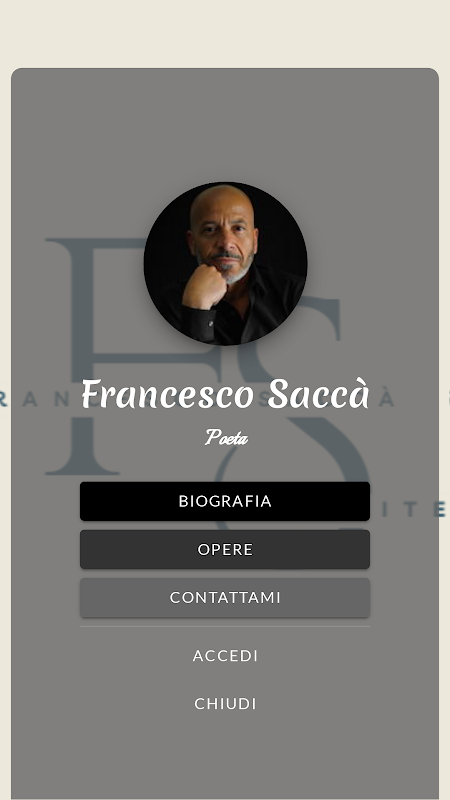This screenshot has width=450, height=800.
Task: Click the Poeta subtitle text
Action: 226,438
